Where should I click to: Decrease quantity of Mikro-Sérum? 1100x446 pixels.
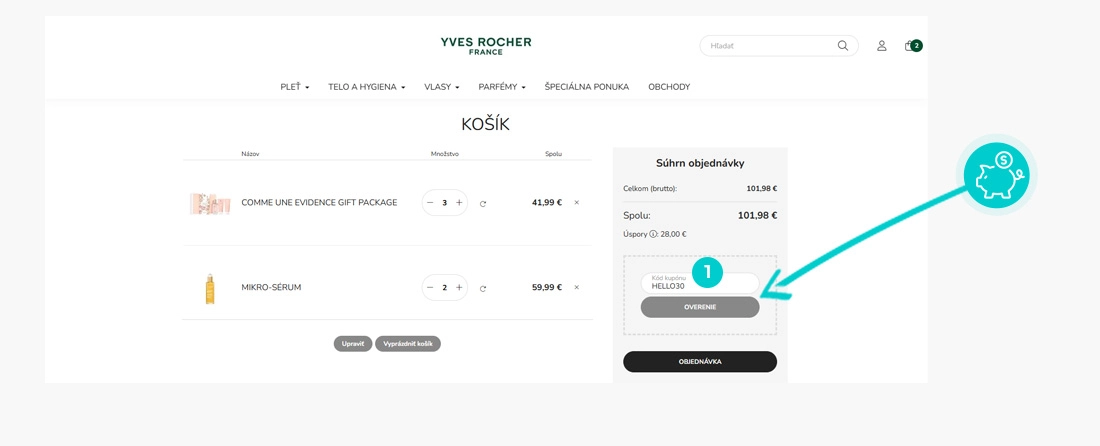coord(430,288)
